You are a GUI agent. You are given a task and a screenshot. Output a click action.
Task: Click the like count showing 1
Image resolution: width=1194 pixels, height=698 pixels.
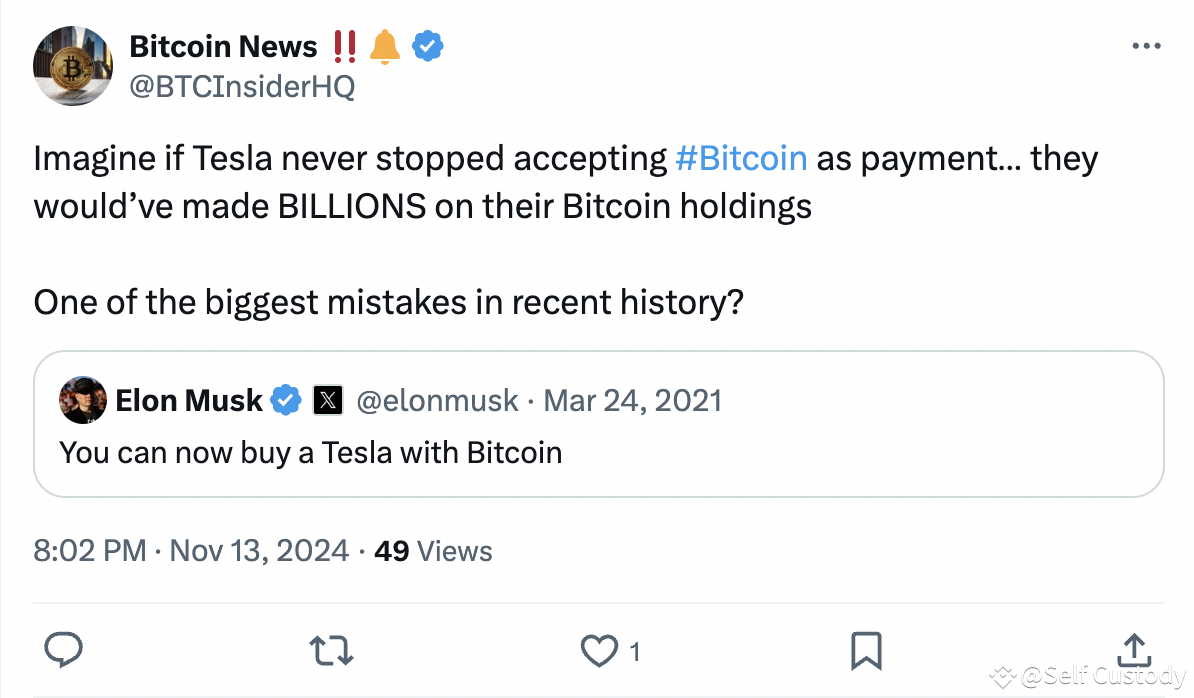pos(634,651)
